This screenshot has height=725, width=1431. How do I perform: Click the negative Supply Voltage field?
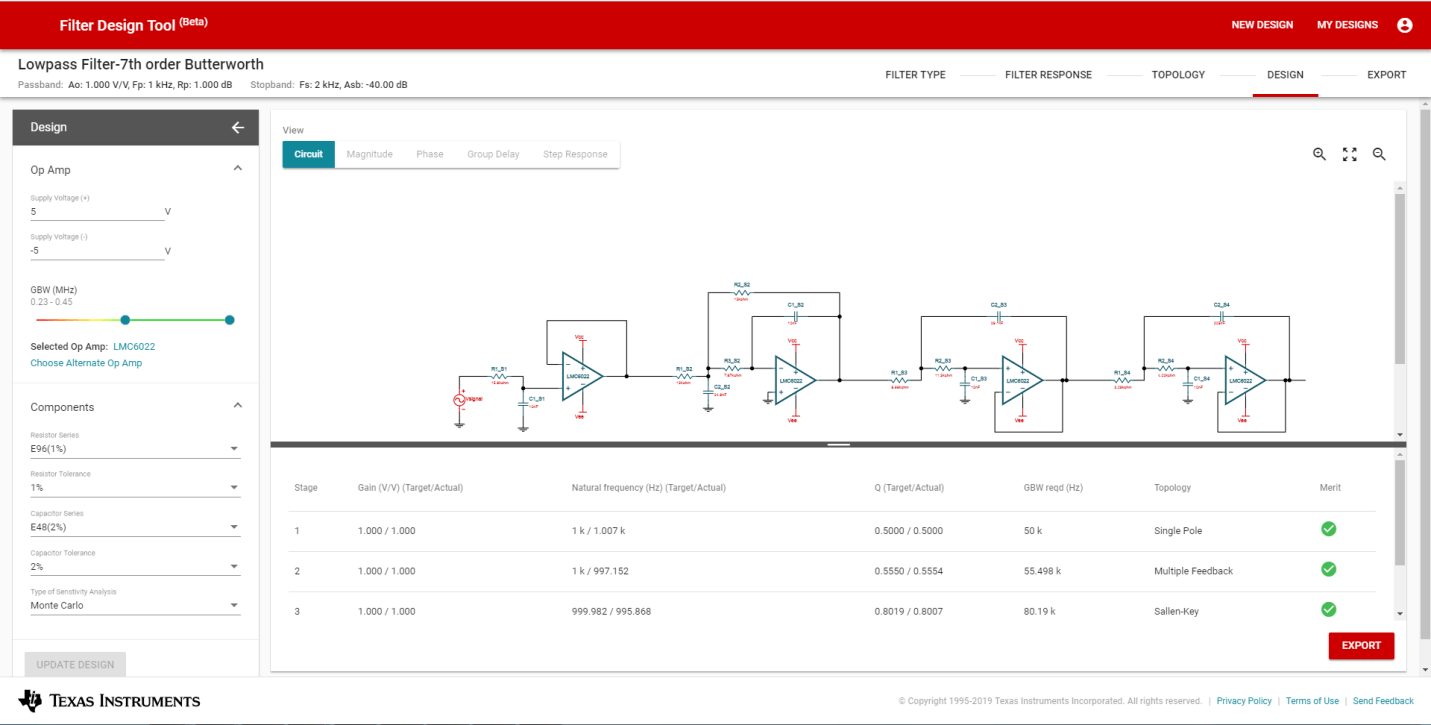click(x=97, y=251)
